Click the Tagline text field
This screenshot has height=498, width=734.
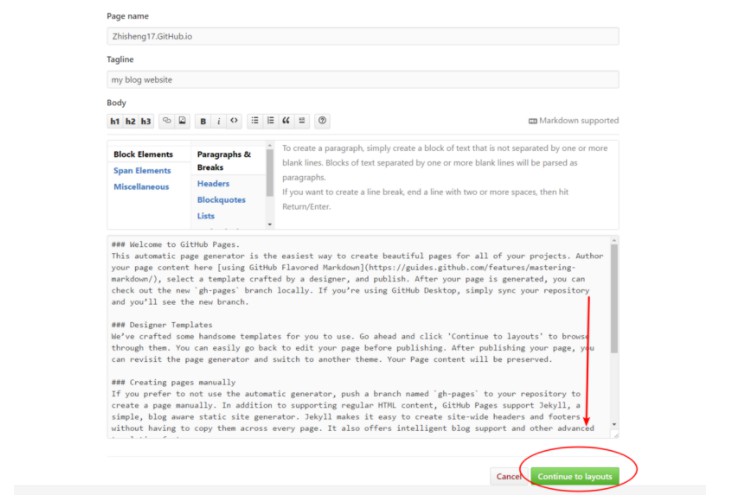(362, 80)
